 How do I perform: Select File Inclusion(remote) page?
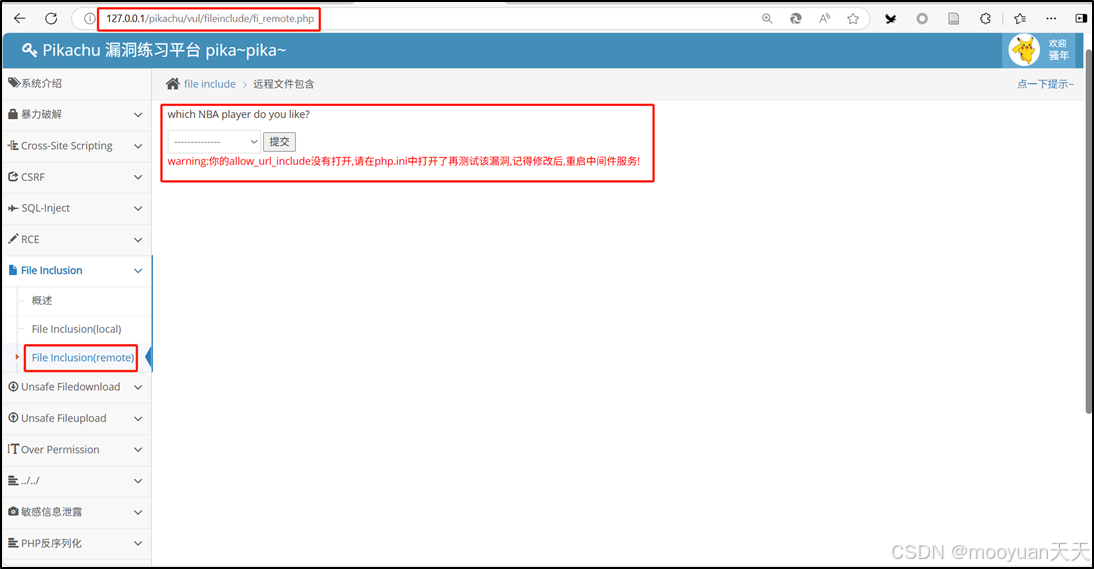(x=82, y=358)
